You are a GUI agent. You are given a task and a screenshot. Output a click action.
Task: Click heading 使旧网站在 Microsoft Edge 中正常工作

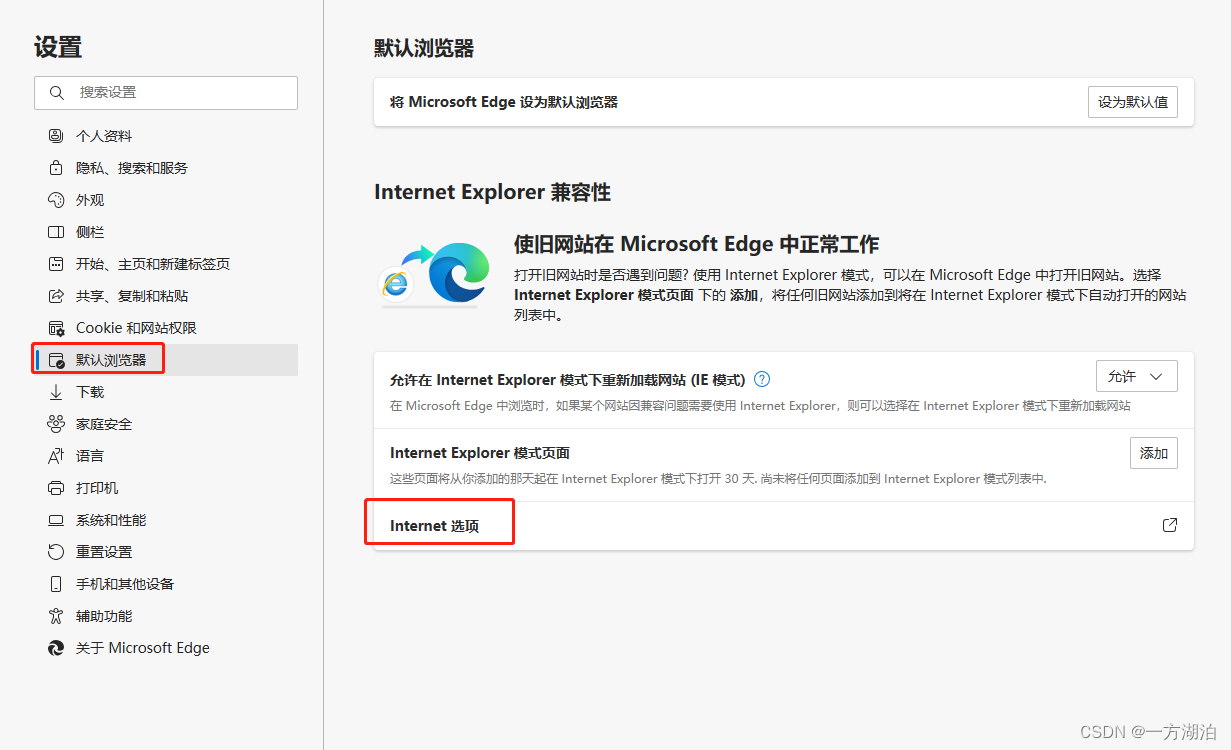tap(696, 244)
